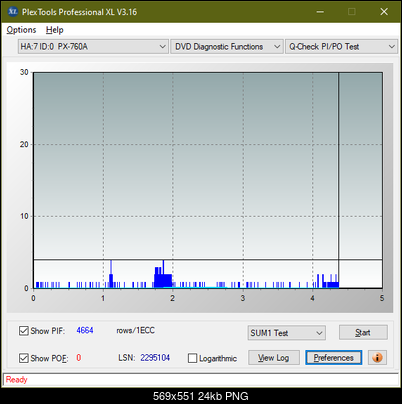This screenshot has width=402, height=404.
Task: Enable the Logarithmic checkbox
Action: pos(192,358)
